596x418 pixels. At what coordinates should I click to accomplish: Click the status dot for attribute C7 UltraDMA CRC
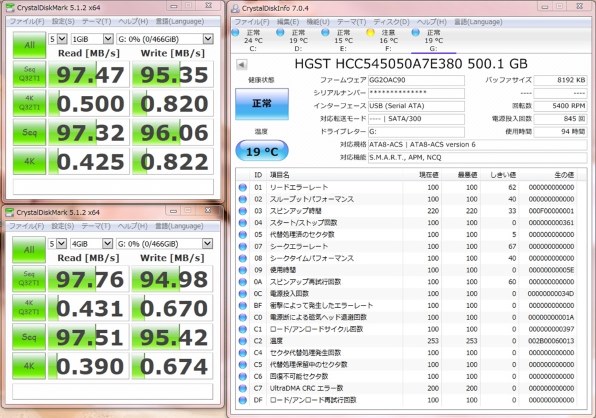coord(243,388)
